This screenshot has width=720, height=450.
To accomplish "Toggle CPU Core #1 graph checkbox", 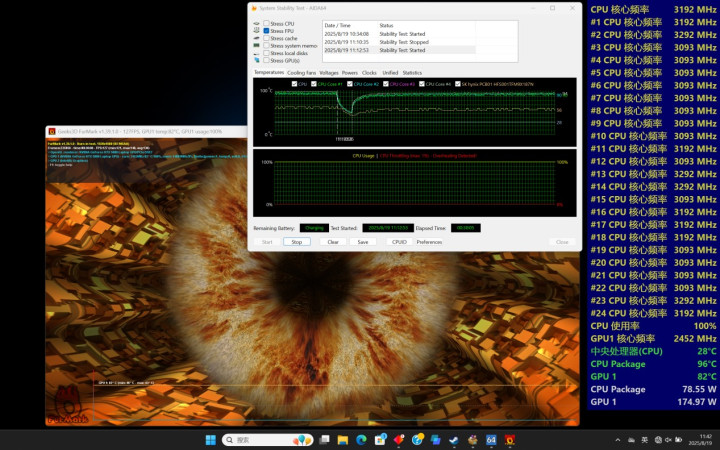I will click(313, 84).
